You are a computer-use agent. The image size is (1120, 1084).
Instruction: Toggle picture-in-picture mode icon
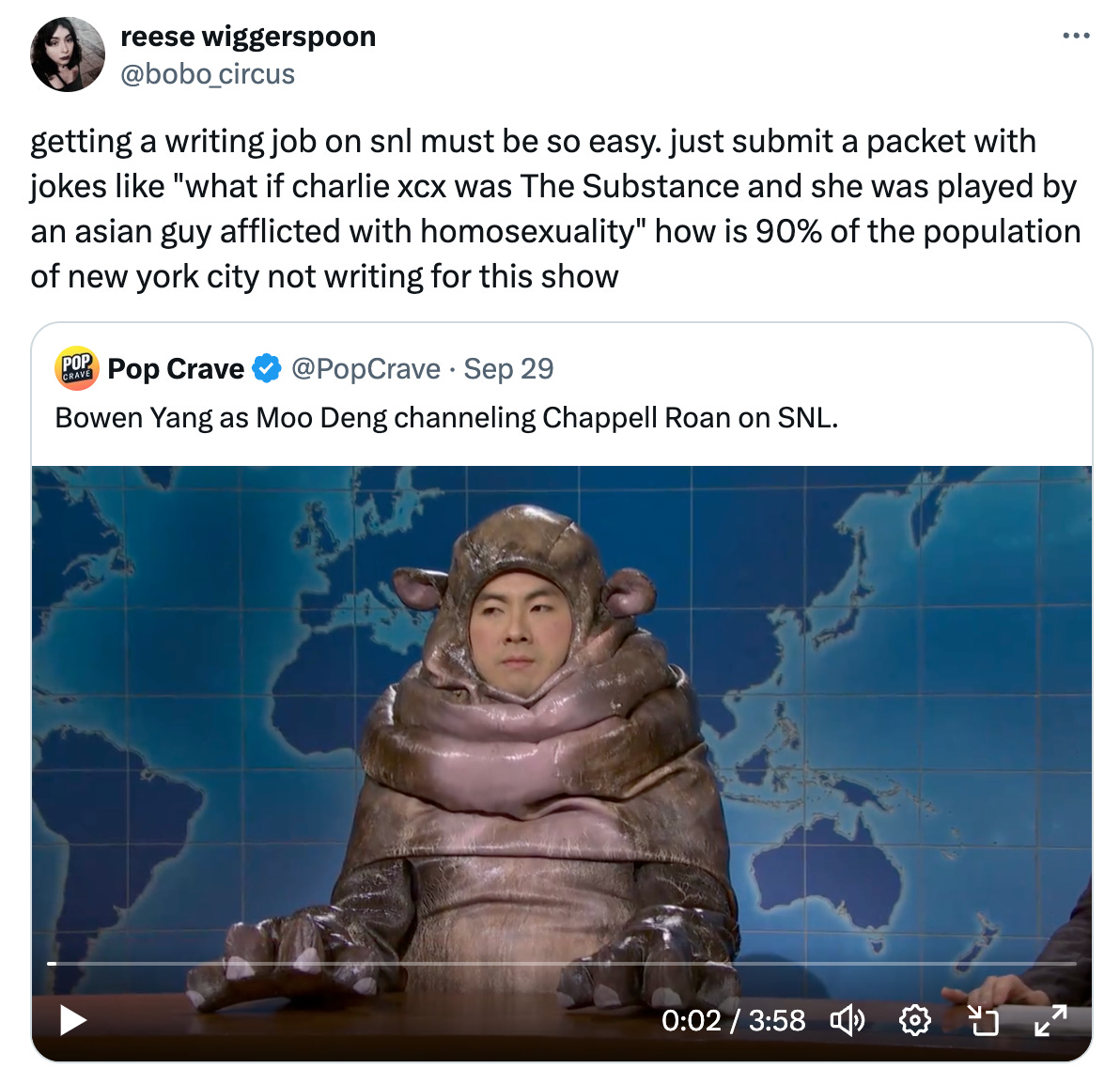[982, 1020]
